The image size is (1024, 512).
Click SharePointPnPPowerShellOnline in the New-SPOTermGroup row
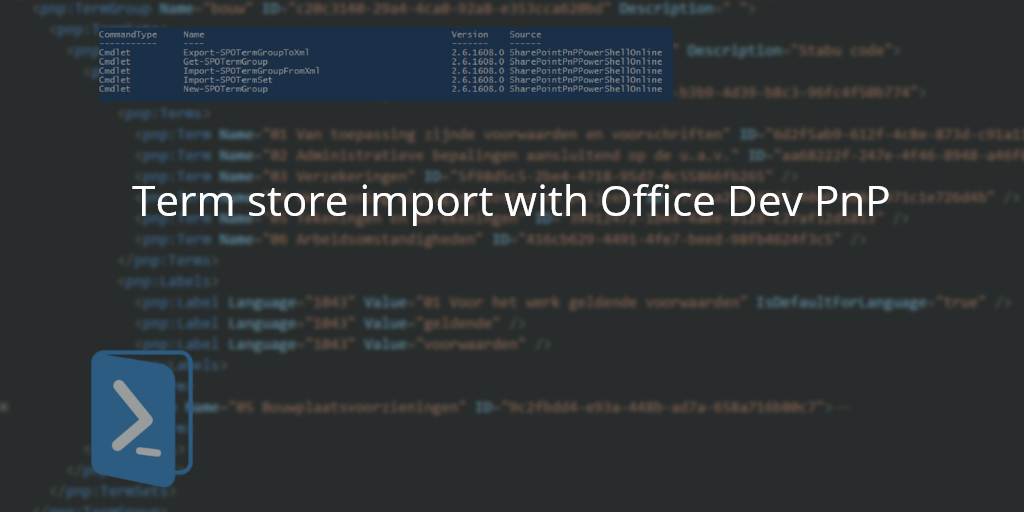586,89
